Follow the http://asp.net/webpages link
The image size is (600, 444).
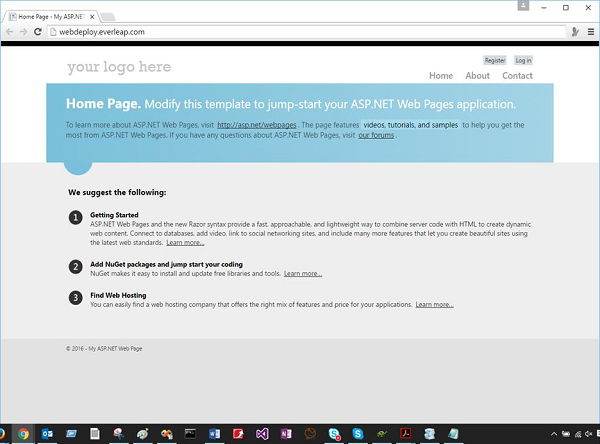[x=257, y=125]
